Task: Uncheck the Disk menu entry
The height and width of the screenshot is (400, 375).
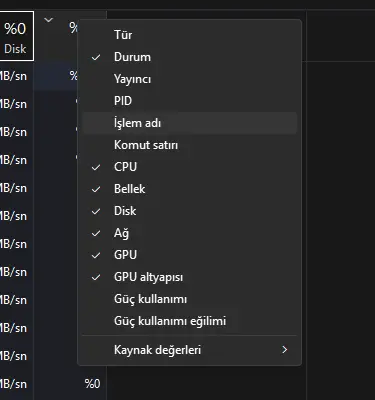Action: tap(189, 211)
